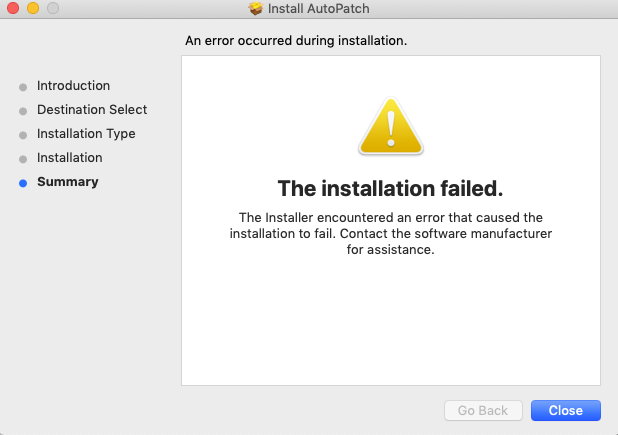Click the "An error occurred during installation" text
Viewport: 618px width, 435px height.
tap(296, 41)
